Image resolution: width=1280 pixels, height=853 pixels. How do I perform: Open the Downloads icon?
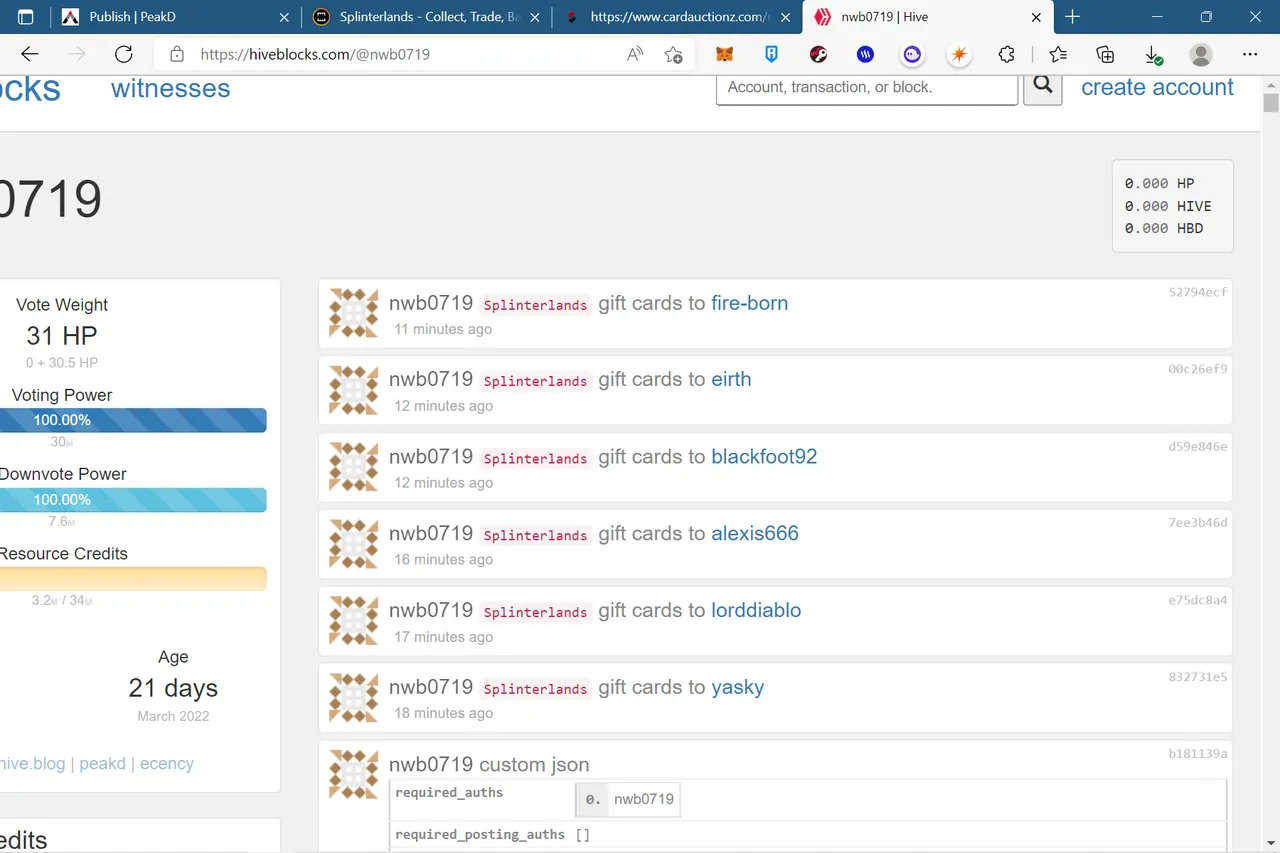click(1153, 55)
